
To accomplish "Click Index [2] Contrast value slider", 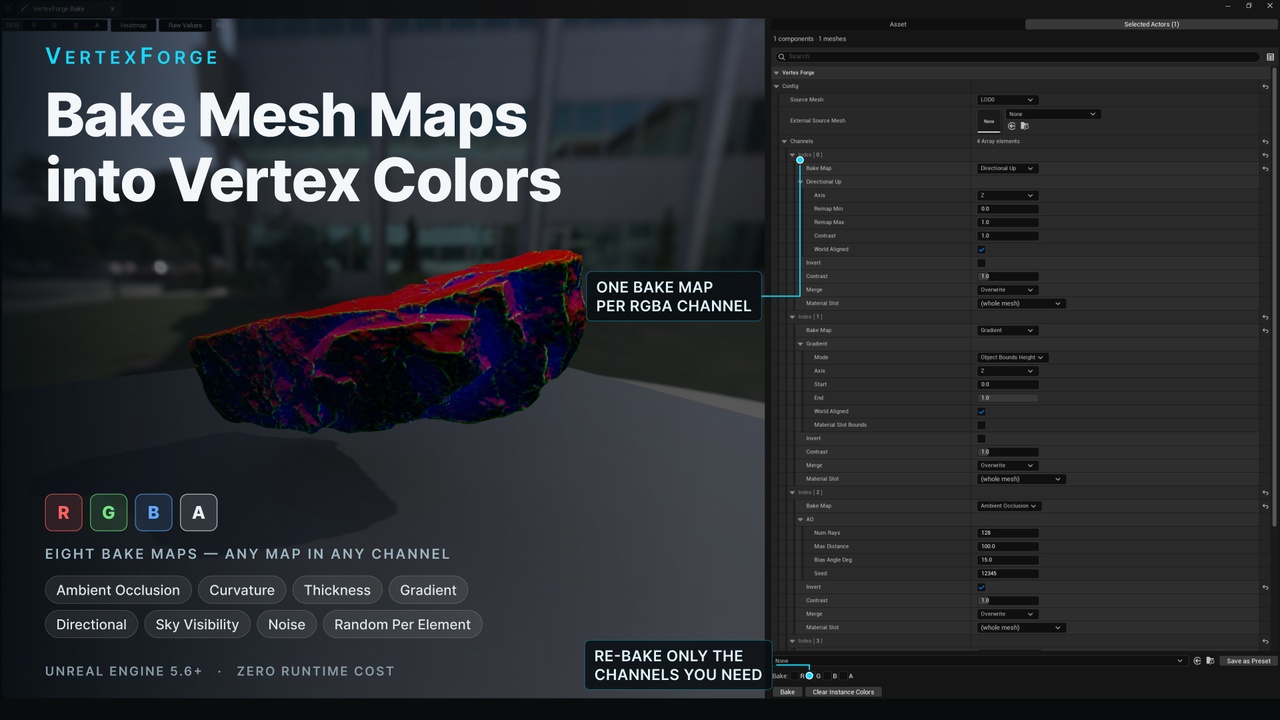I will (x=1007, y=600).
